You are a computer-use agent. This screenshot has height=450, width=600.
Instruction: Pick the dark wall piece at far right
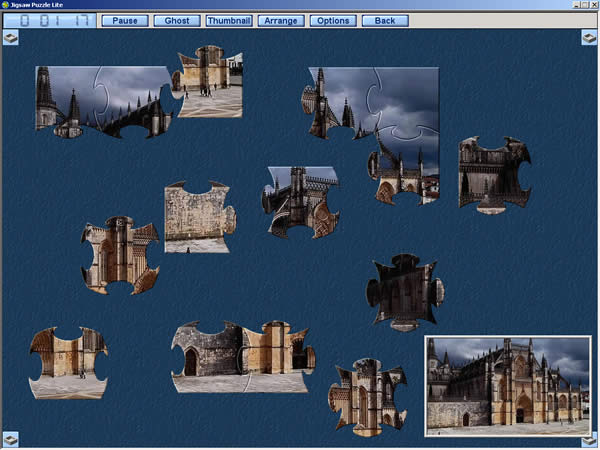click(x=495, y=175)
